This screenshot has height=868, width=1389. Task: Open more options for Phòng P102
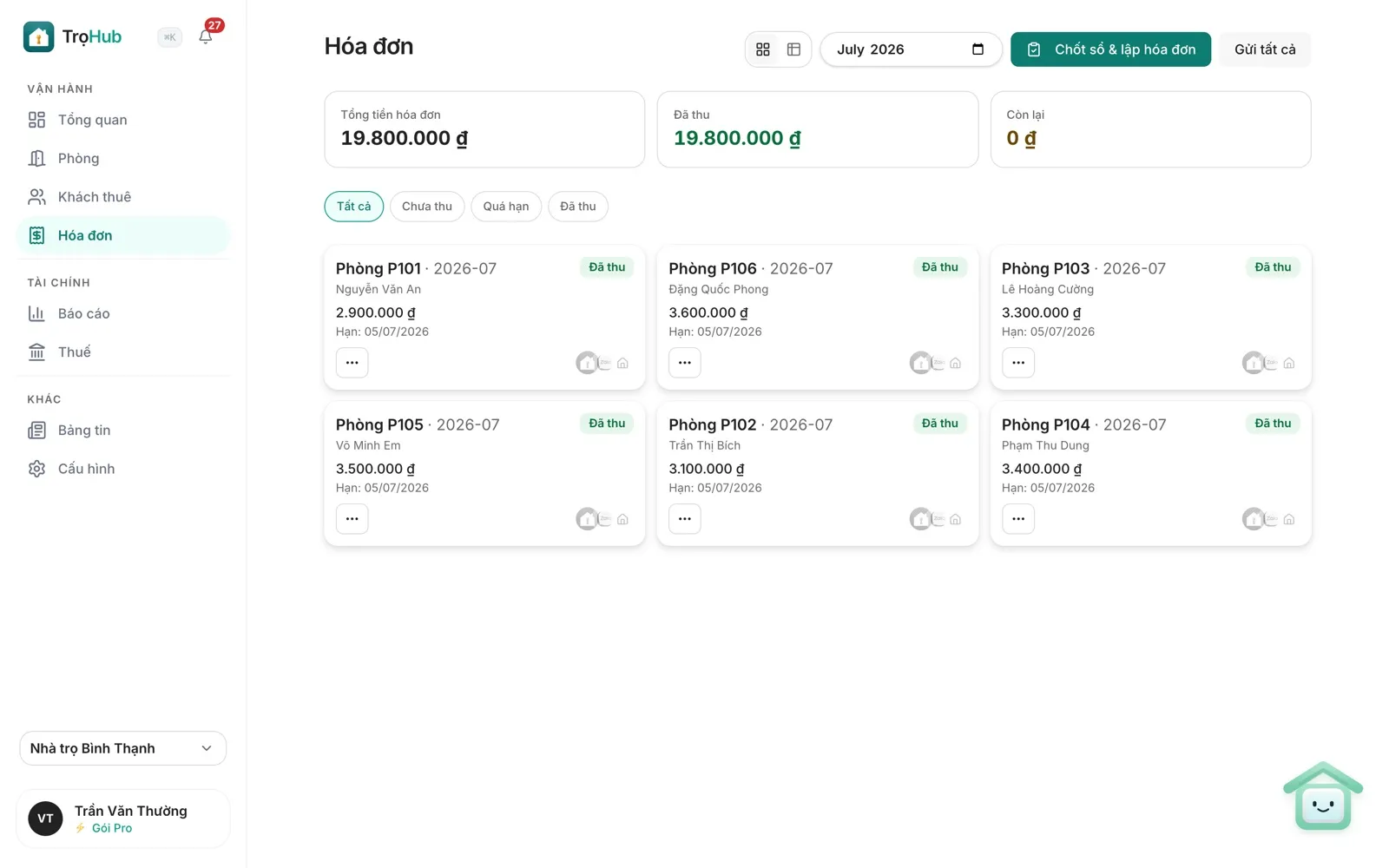coord(685,519)
